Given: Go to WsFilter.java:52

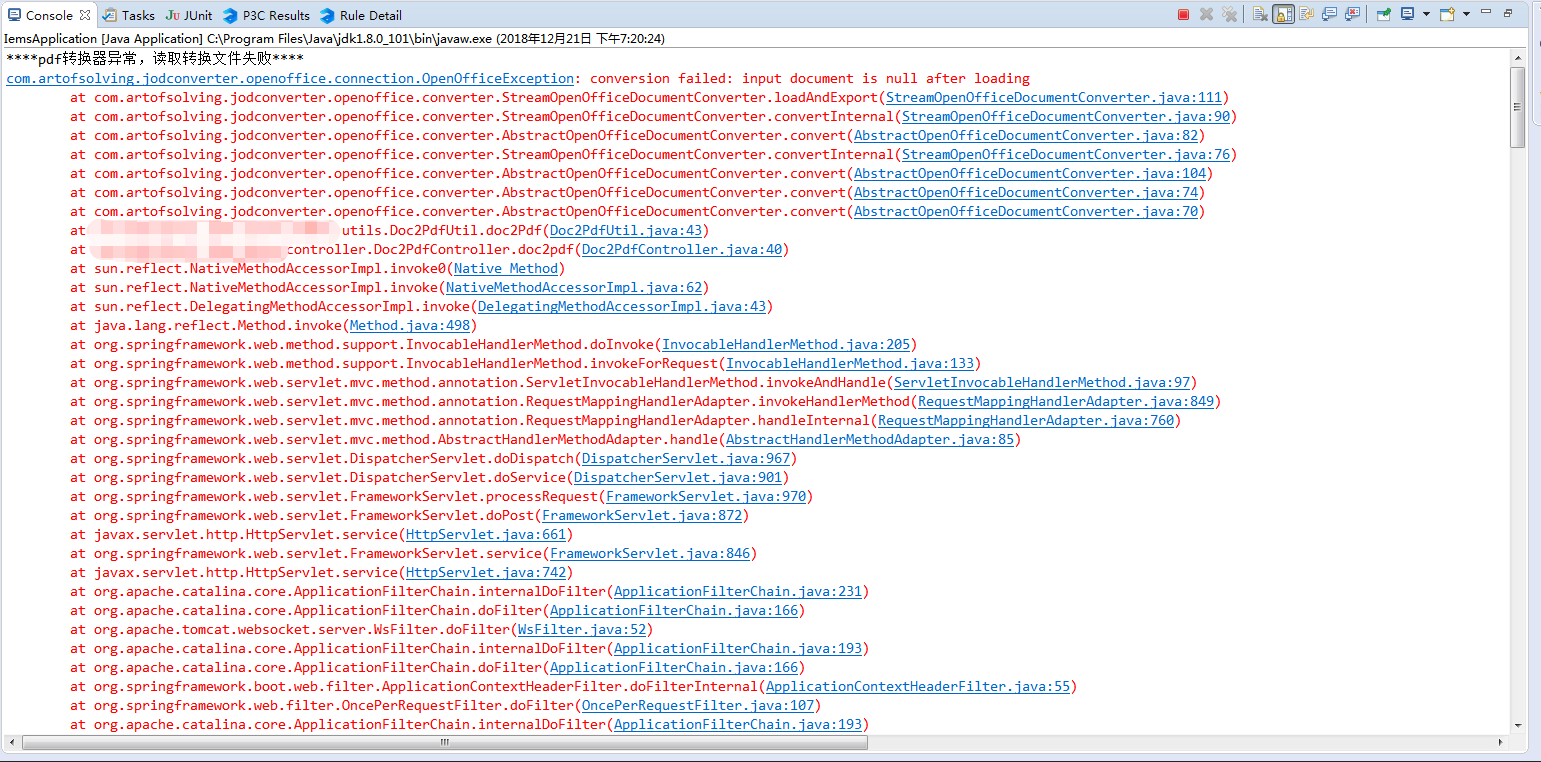Looking at the screenshot, I should tap(582, 629).
